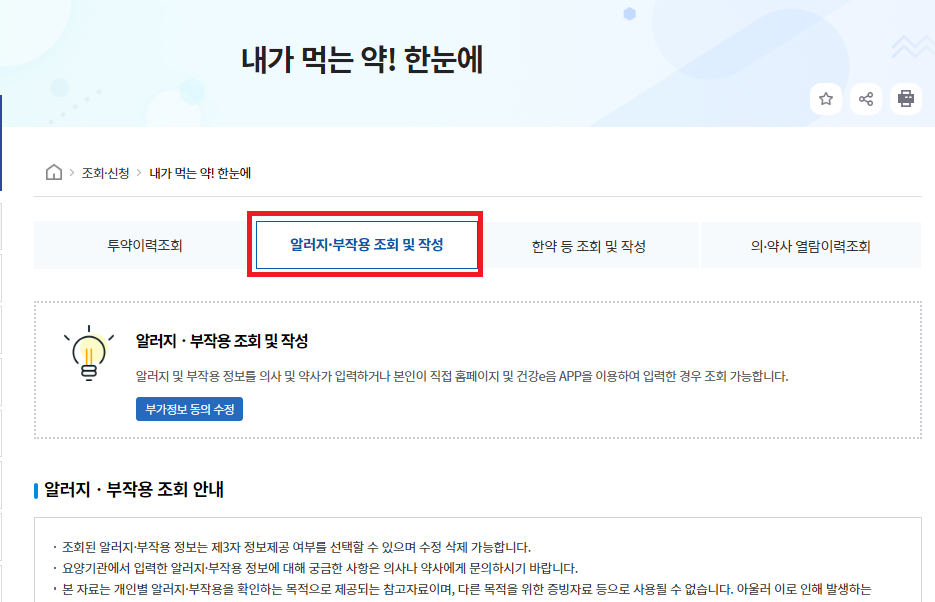The image size is (935, 602).
Task: Bookmark the page using the star icon
Action: [826, 100]
